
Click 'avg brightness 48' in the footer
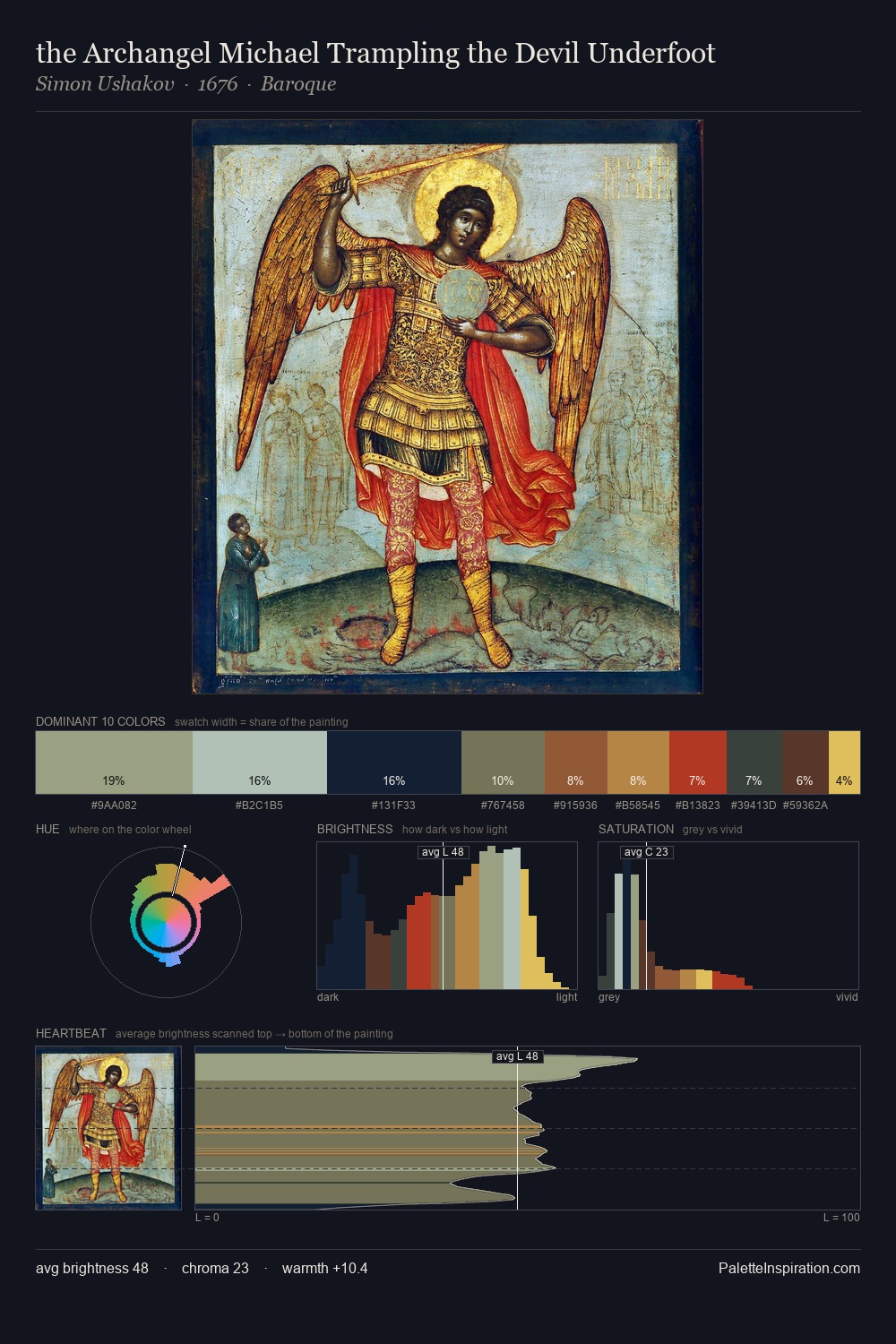(x=92, y=1268)
